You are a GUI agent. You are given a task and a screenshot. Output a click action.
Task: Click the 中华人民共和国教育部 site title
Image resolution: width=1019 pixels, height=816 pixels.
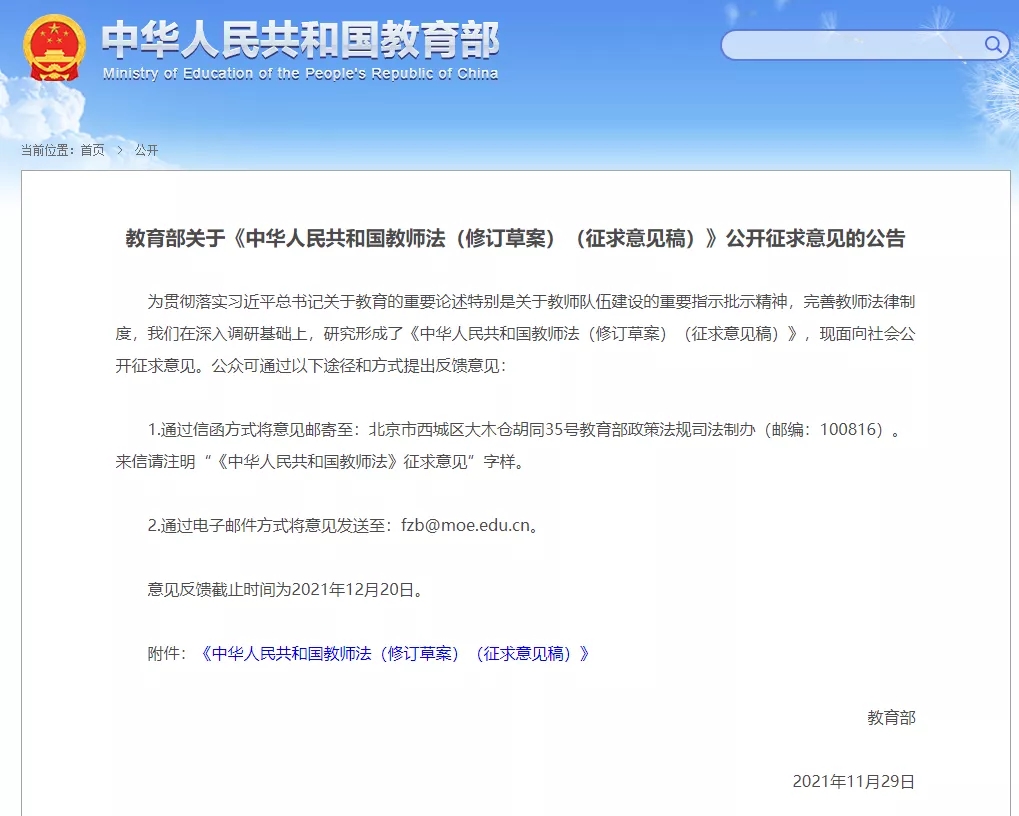point(300,39)
